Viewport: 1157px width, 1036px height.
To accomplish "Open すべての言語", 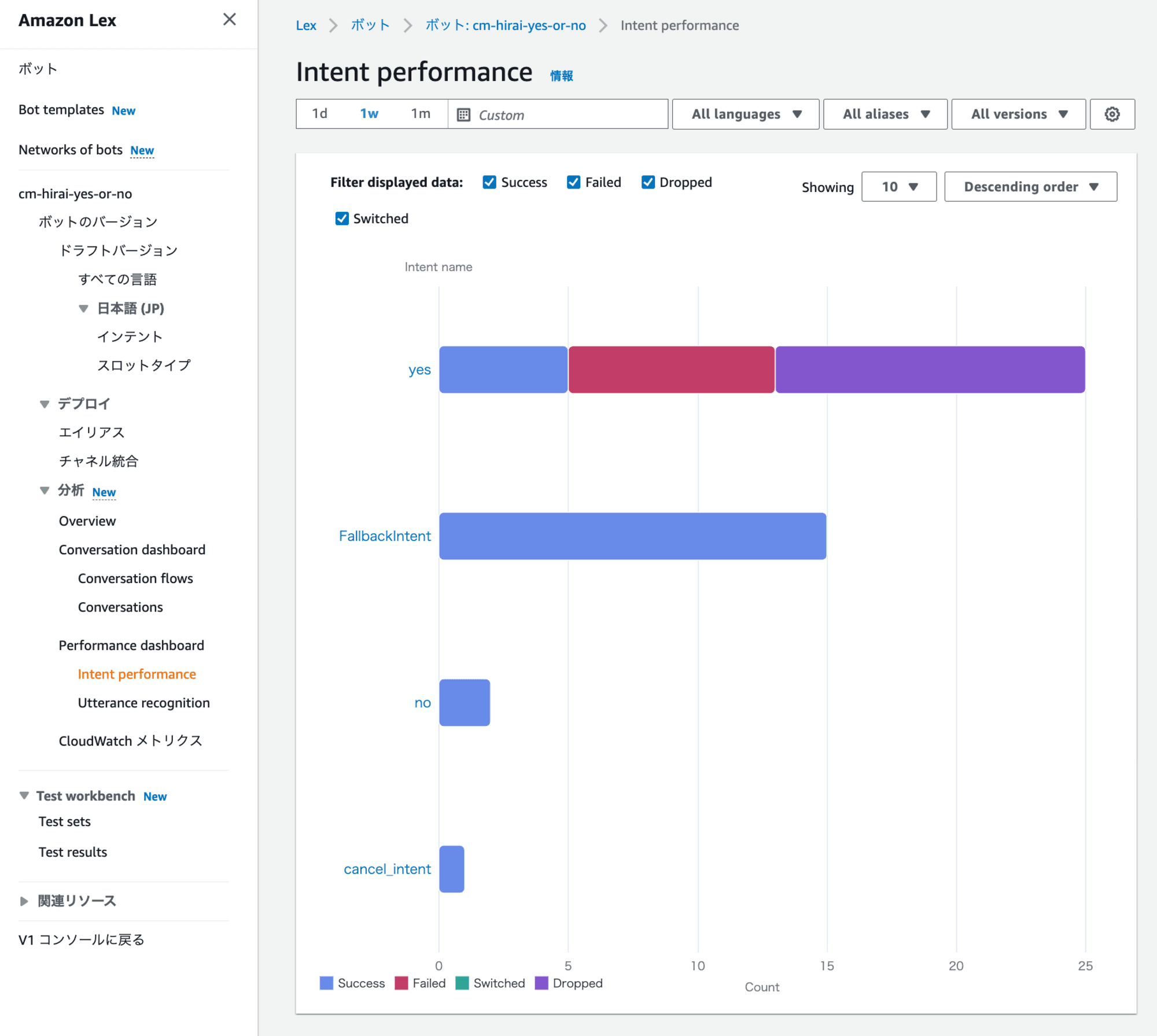I will (x=117, y=279).
